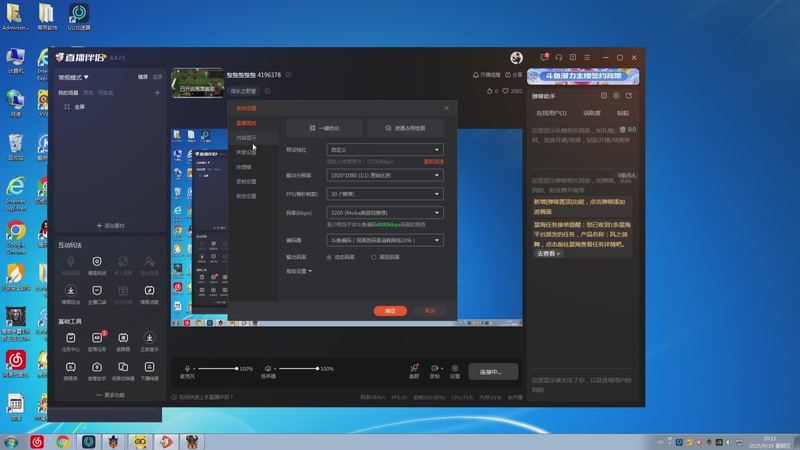
Task: Click the user avatar in title bar
Action: [516, 58]
